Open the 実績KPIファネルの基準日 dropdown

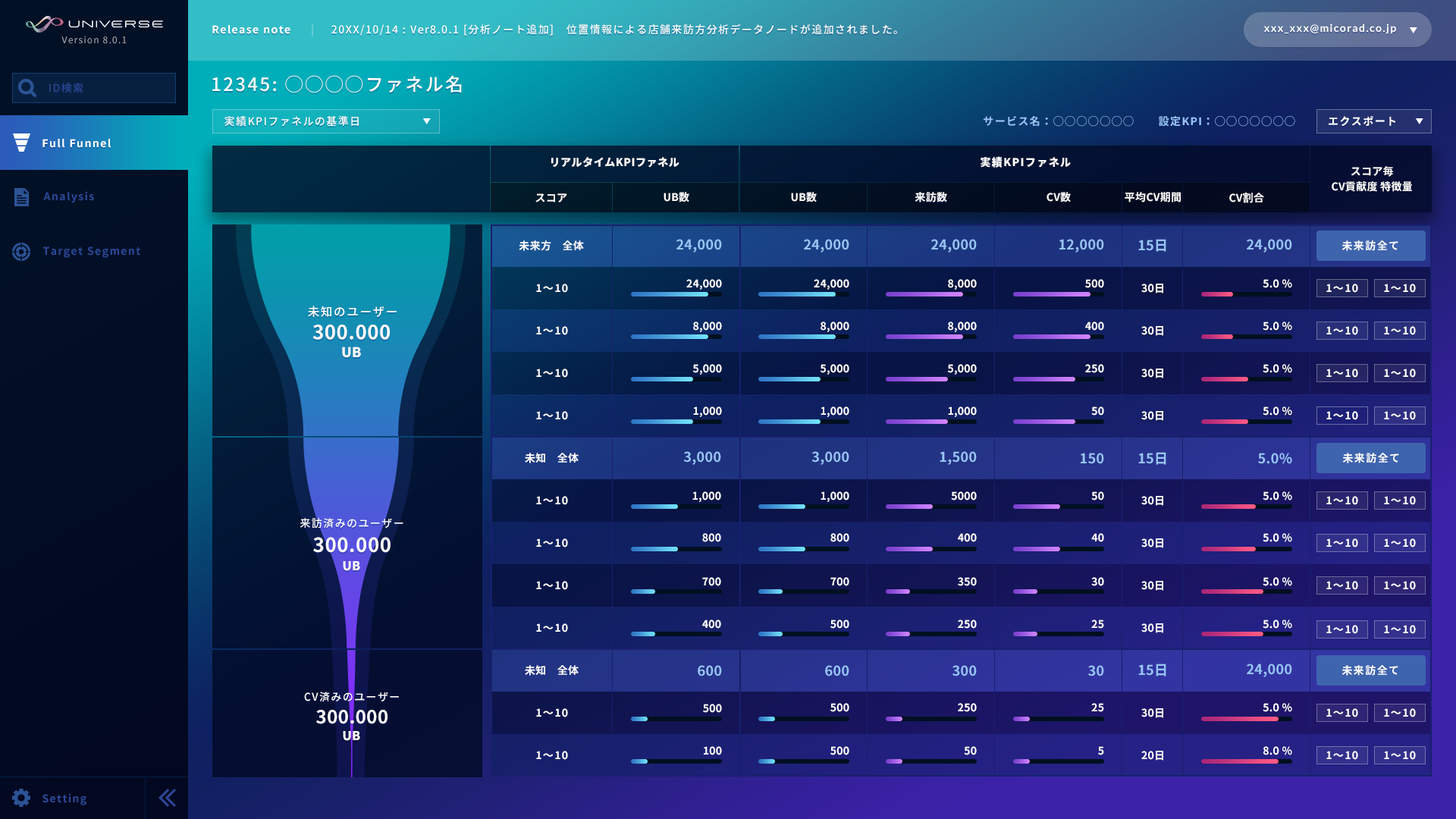tap(326, 121)
